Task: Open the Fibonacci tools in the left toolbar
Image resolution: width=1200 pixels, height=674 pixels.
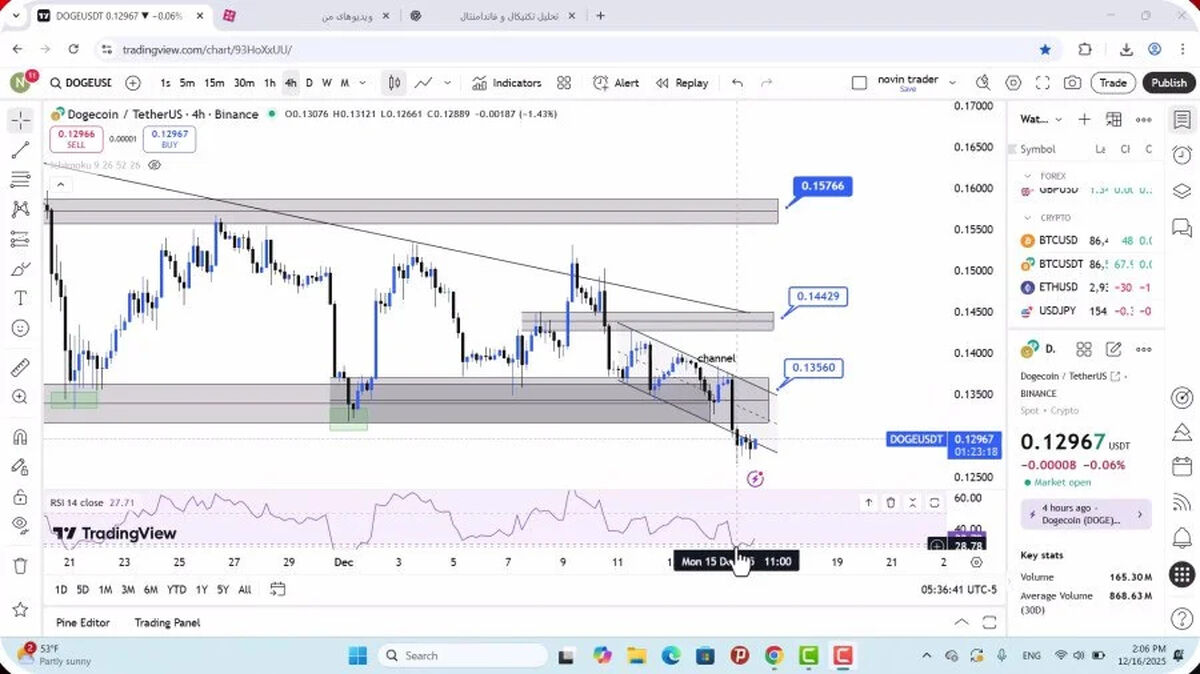Action: (x=20, y=180)
